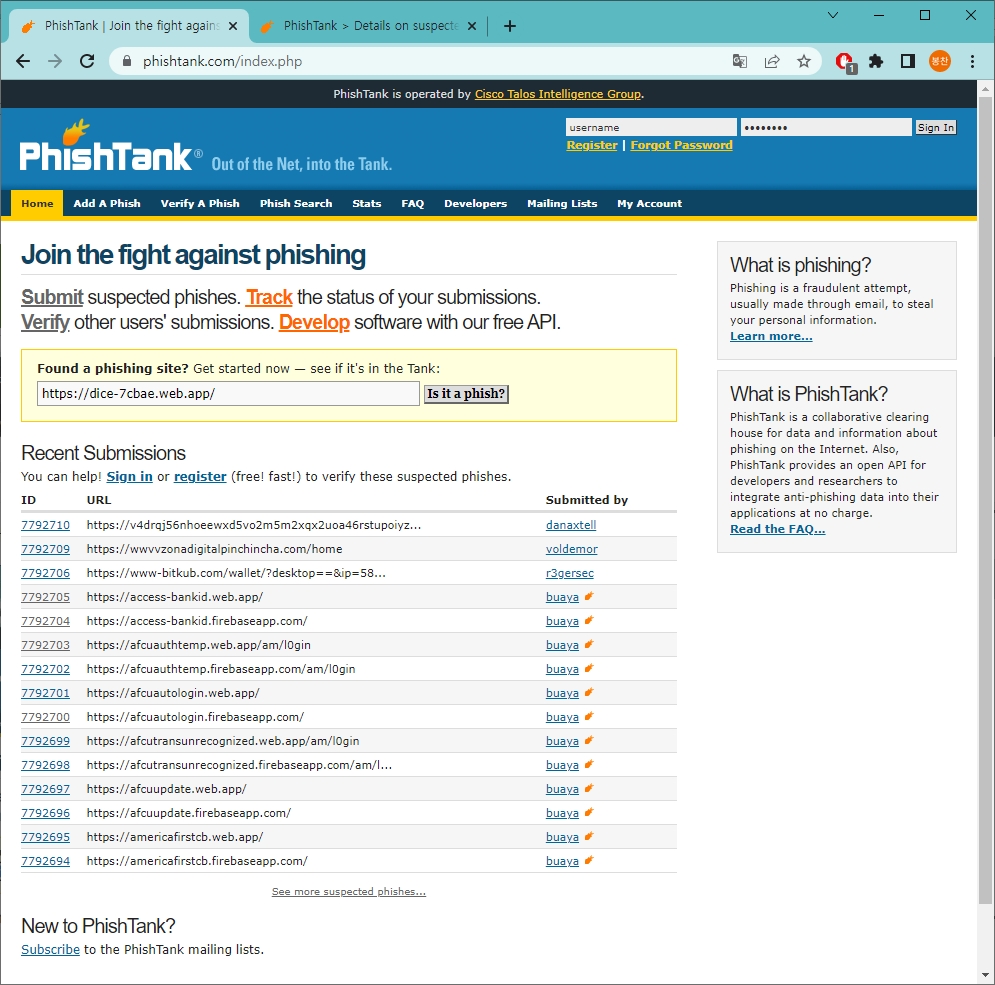Focus the phishing URL input field
The image size is (995, 985).
(x=228, y=394)
